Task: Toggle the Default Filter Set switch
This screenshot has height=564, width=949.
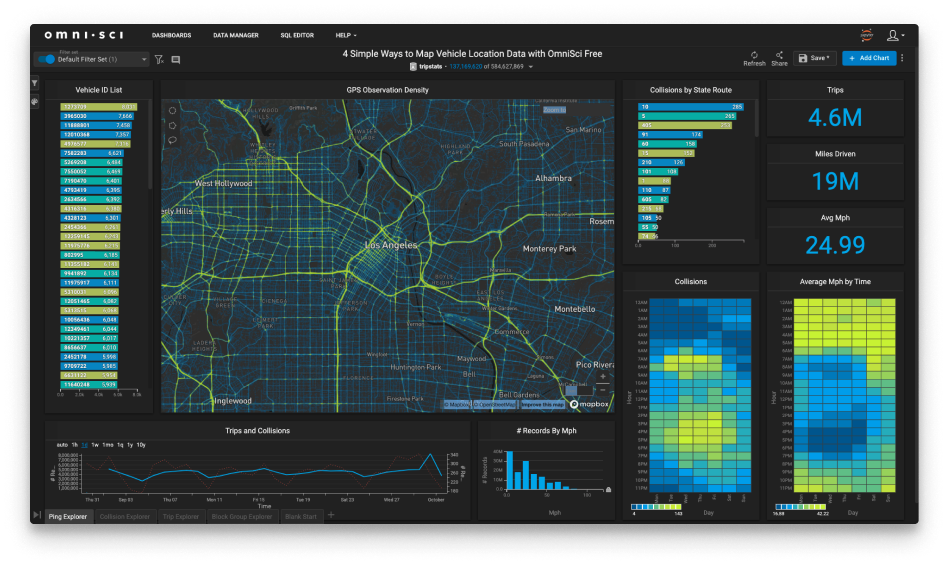Action: pyautogui.click(x=46, y=59)
